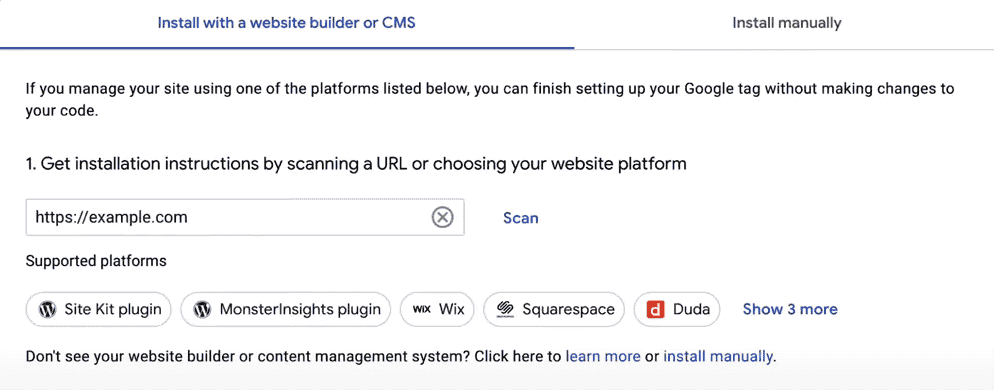
Task: Click the red Duda logo icon
Action: point(655,309)
